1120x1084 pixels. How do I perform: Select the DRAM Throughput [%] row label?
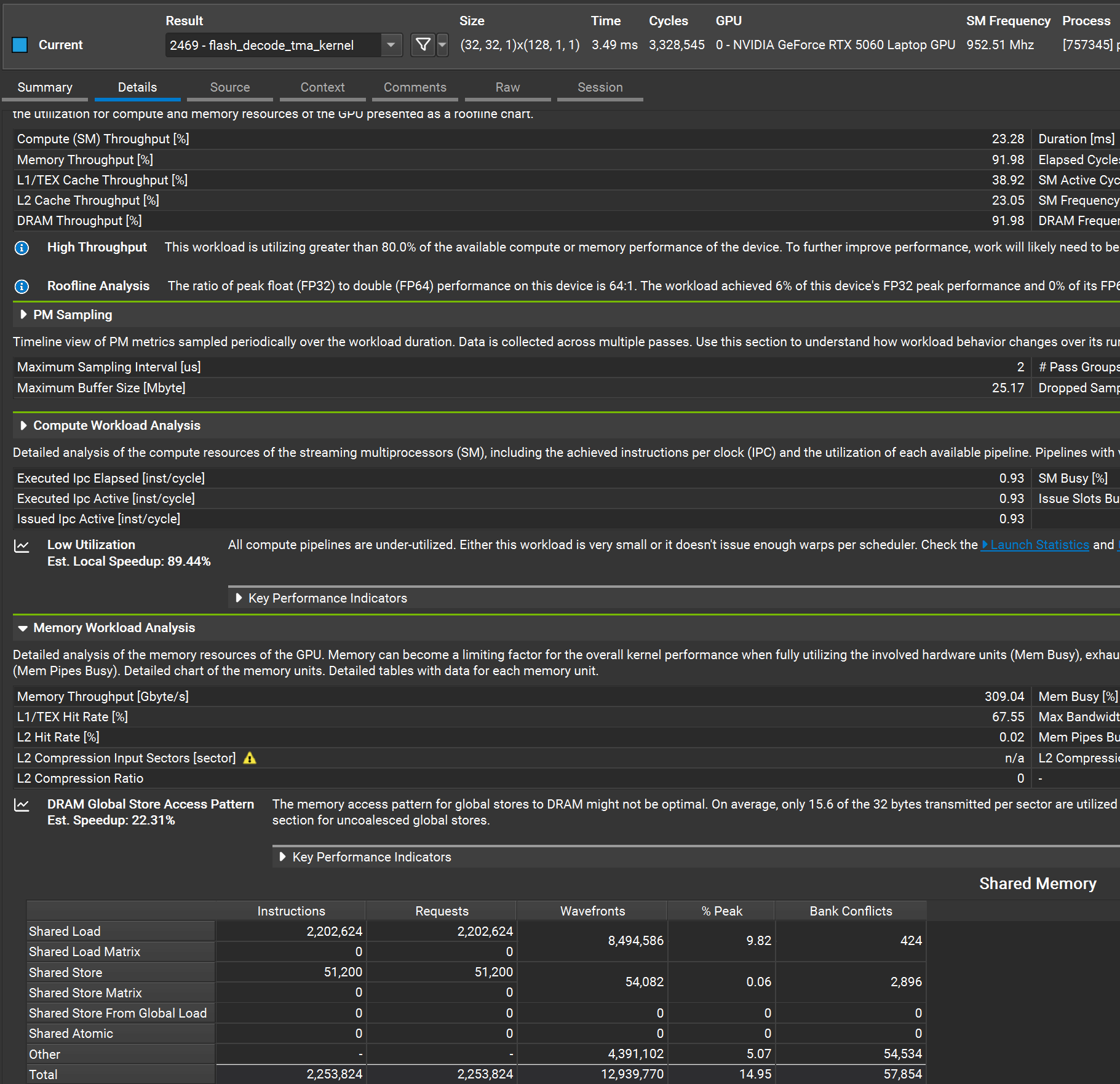(x=79, y=221)
